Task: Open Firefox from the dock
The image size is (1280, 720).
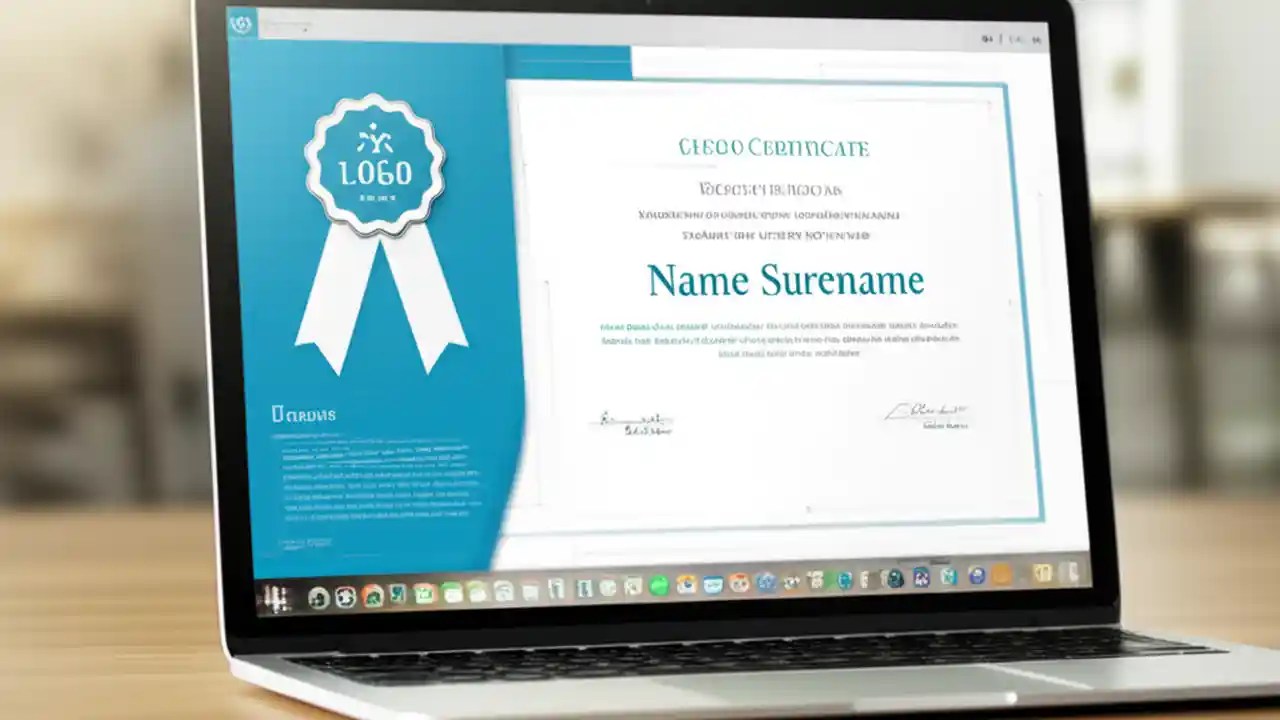Action: (738, 584)
